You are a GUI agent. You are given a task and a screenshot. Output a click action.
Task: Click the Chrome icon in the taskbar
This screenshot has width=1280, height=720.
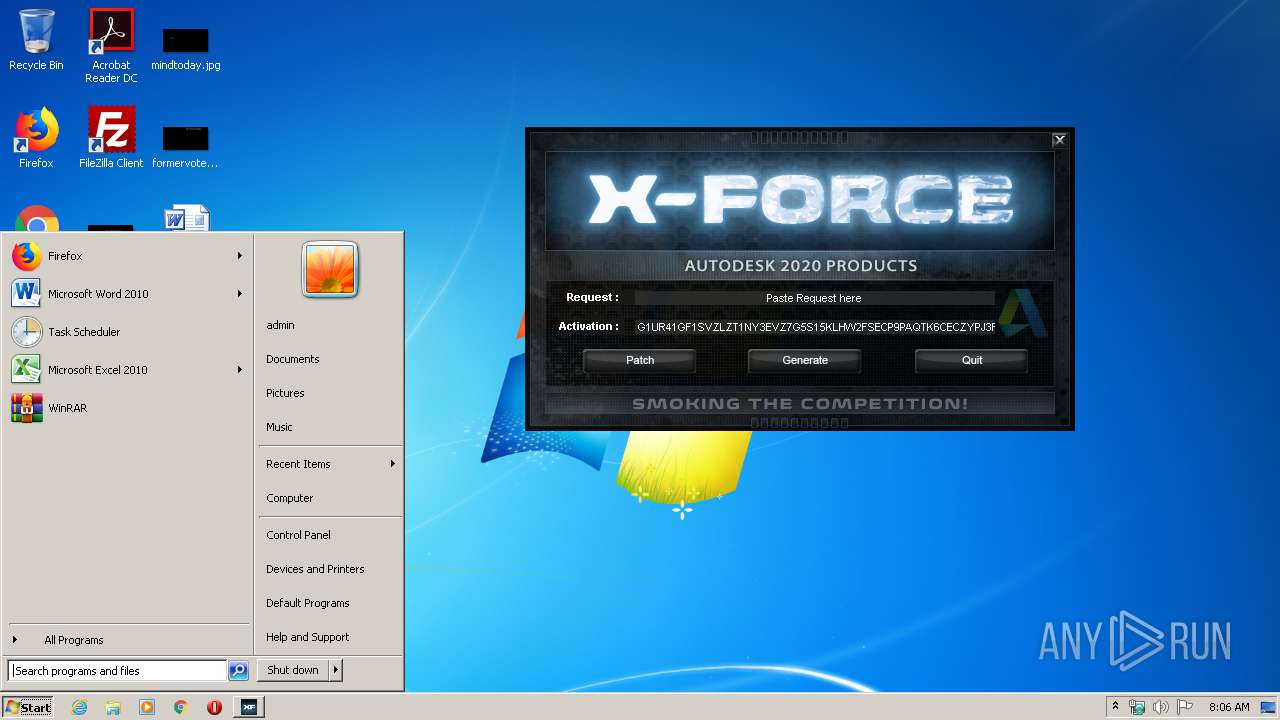181,707
